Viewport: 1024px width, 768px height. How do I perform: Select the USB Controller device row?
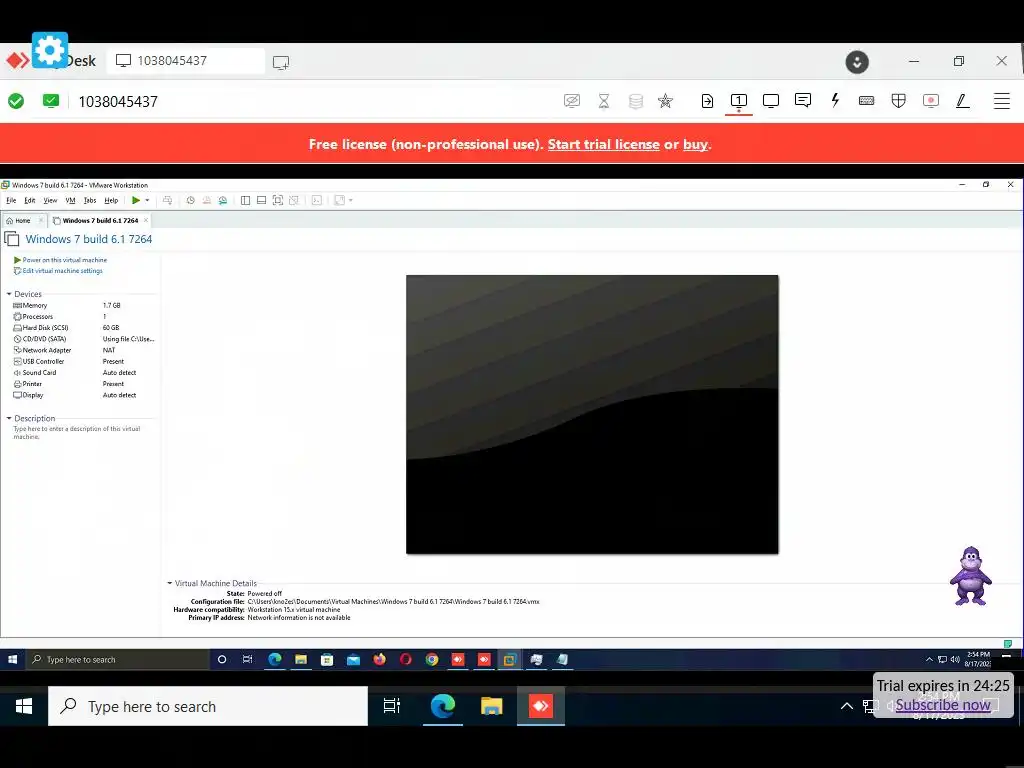click(x=84, y=361)
